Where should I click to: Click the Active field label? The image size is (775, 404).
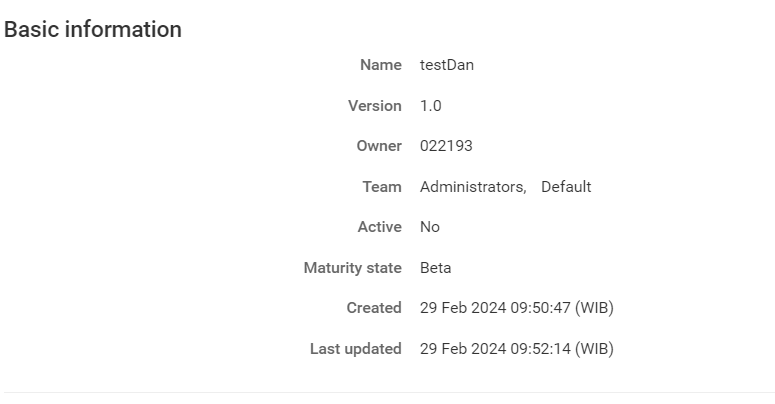point(379,227)
